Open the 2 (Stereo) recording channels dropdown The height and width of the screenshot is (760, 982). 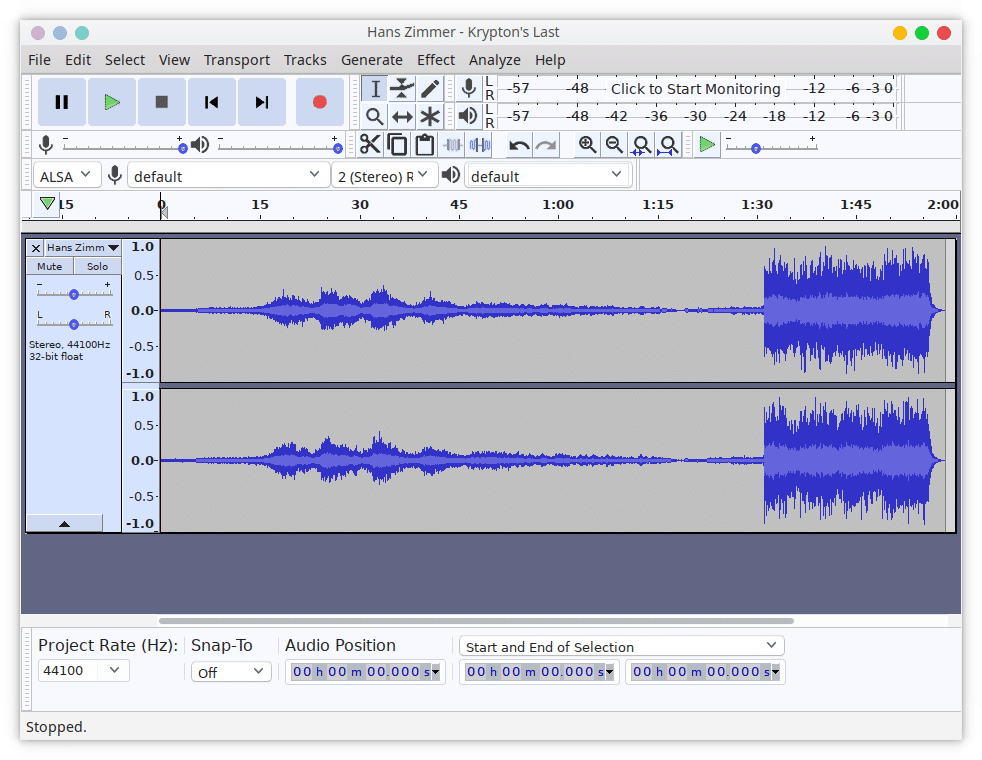[x=383, y=176]
